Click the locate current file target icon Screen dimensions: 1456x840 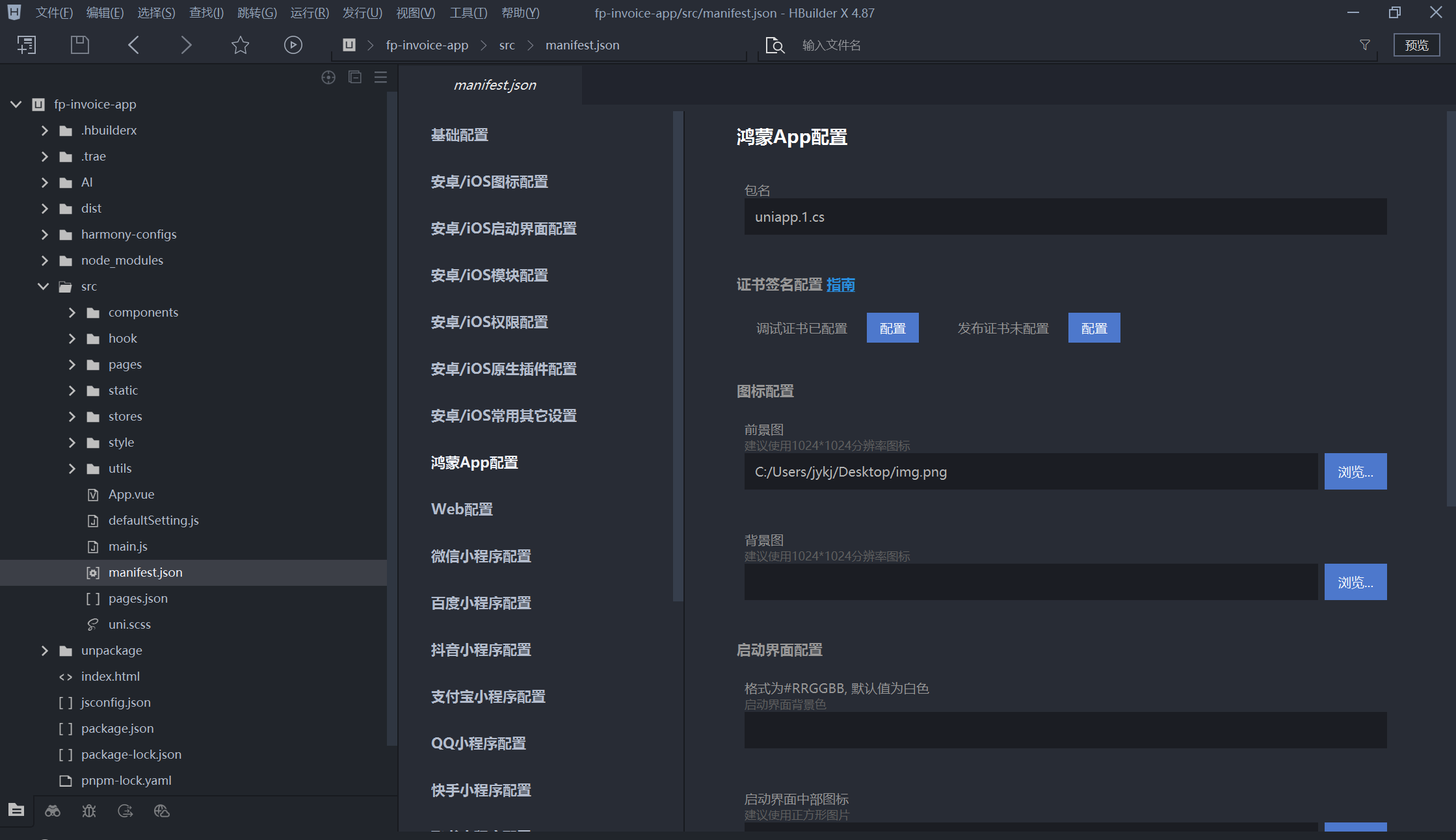click(328, 77)
